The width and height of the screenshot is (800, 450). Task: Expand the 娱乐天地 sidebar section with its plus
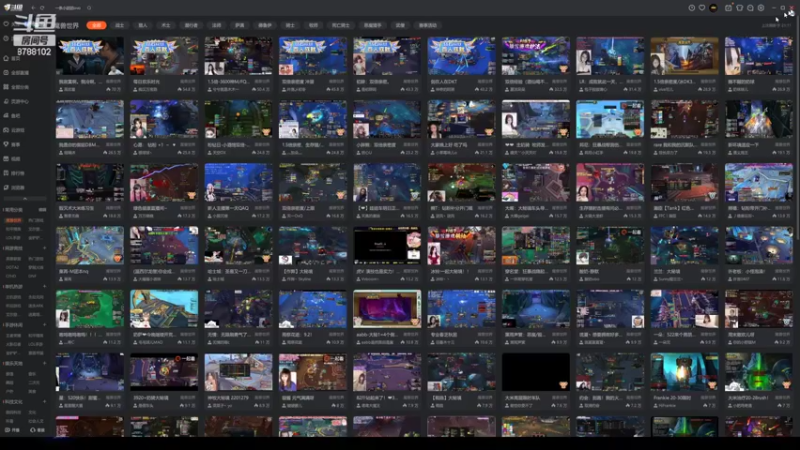click(44, 363)
